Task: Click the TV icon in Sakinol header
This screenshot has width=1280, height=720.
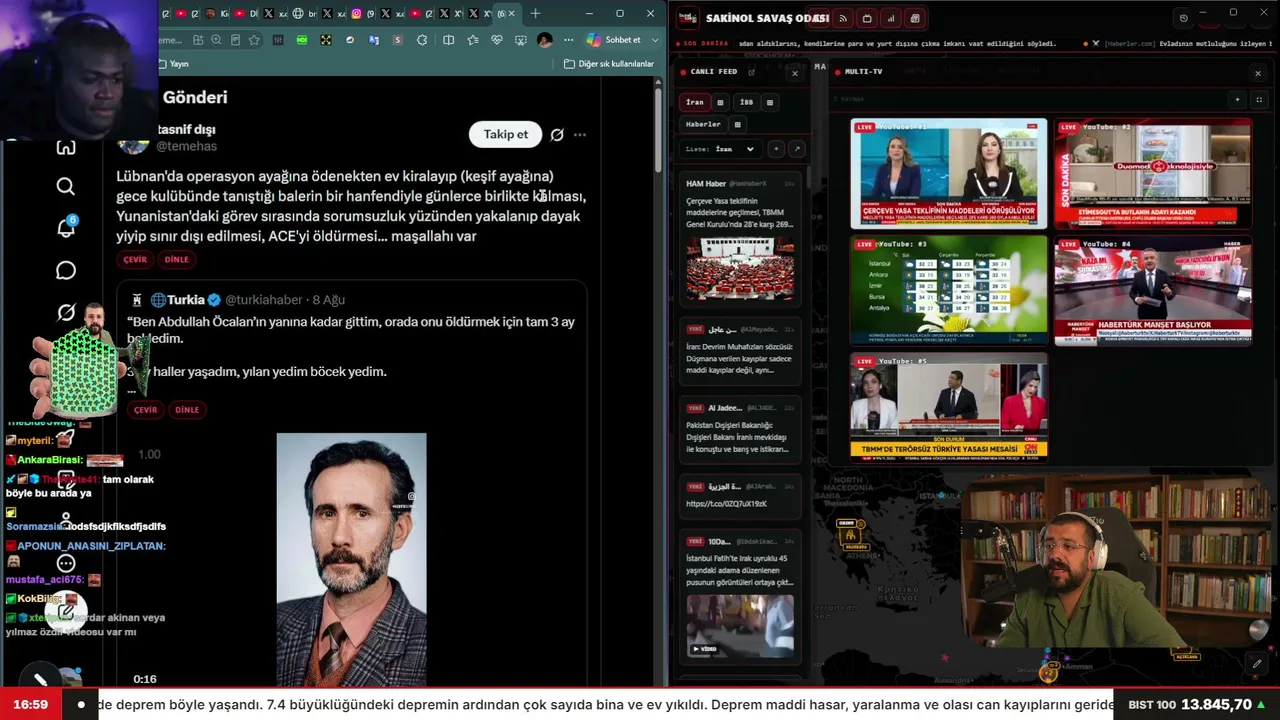Action: (x=867, y=18)
